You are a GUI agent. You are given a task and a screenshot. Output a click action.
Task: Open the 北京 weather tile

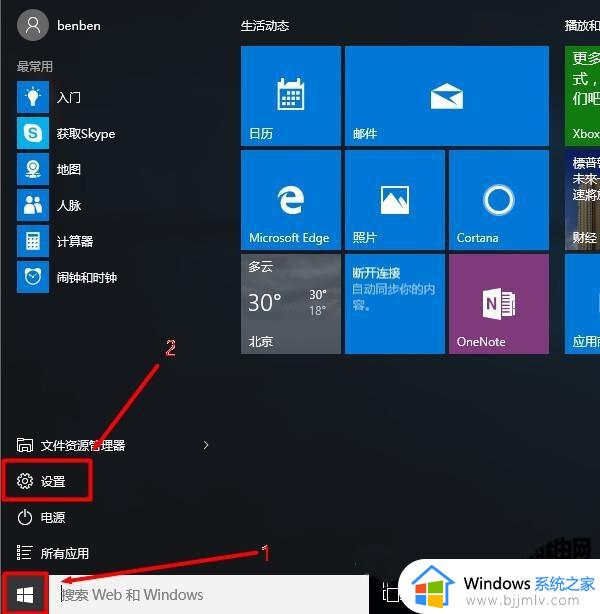coord(291,304)
